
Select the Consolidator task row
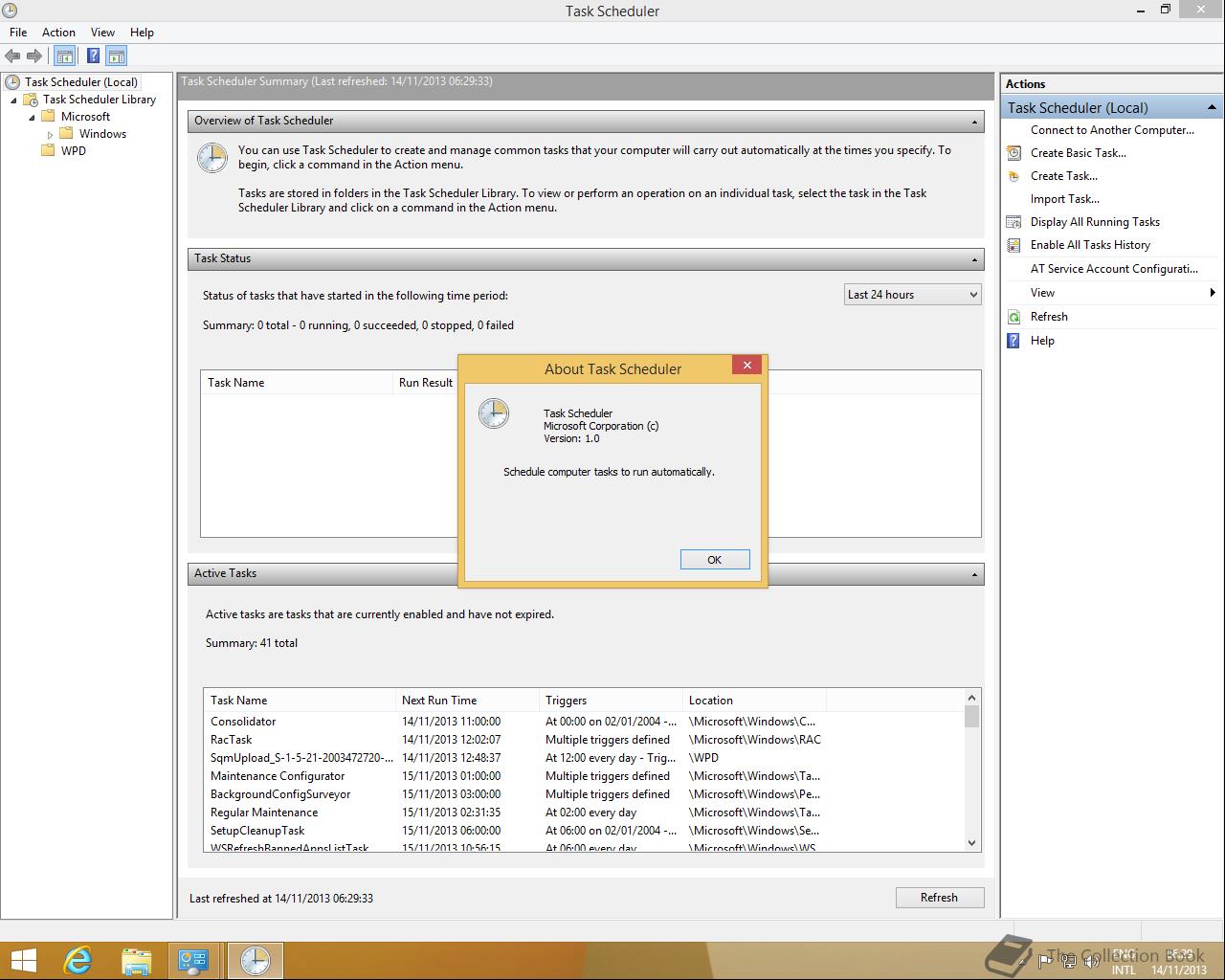[x=584, y=722]
